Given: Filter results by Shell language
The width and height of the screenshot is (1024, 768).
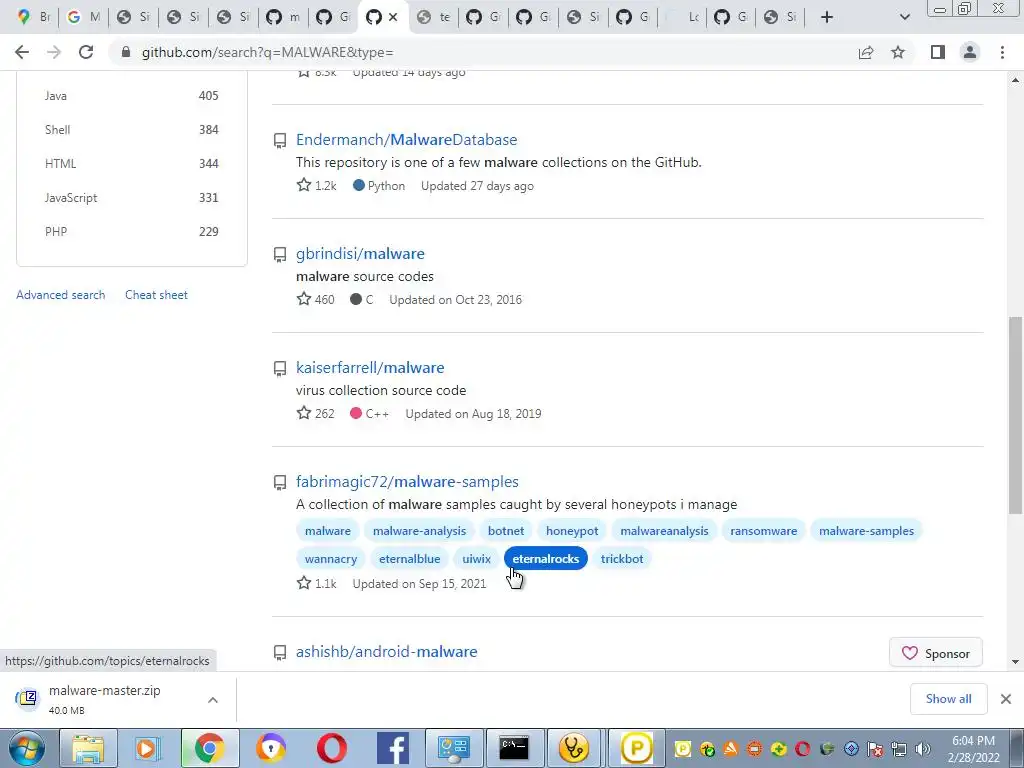Looking at the screenshot, I should [131, 130].
